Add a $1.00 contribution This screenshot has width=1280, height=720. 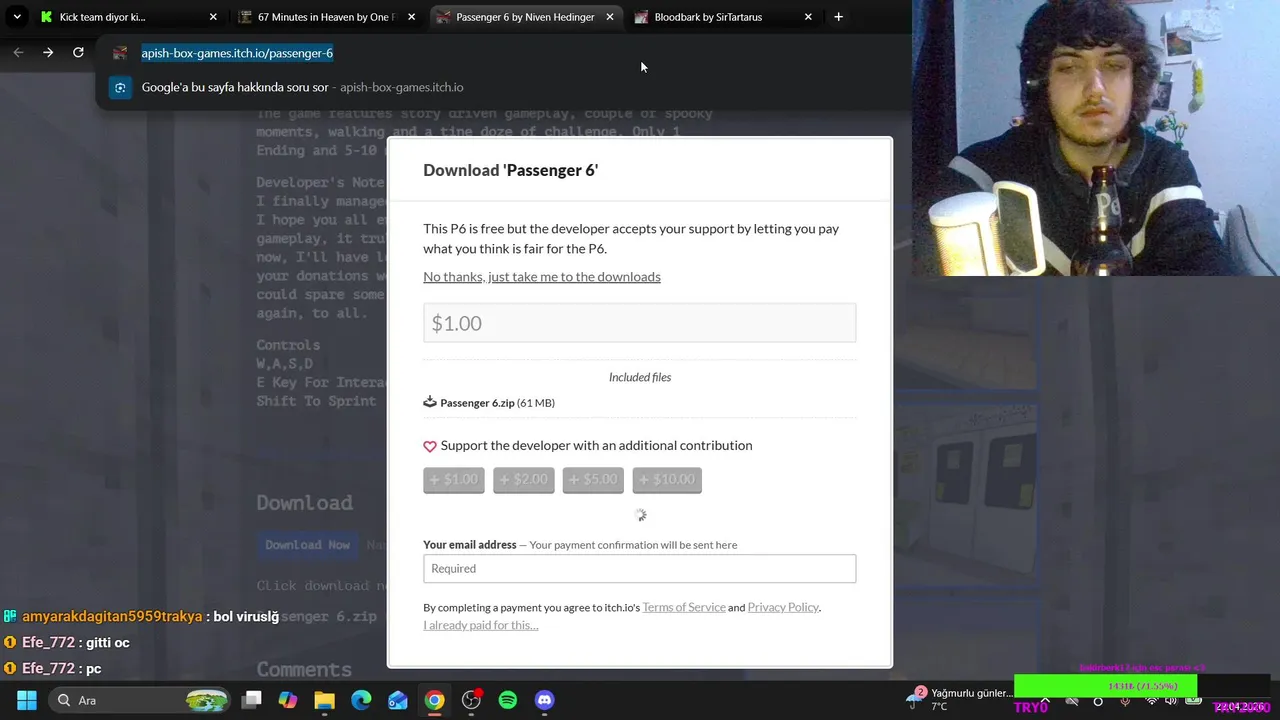(454, 480)
